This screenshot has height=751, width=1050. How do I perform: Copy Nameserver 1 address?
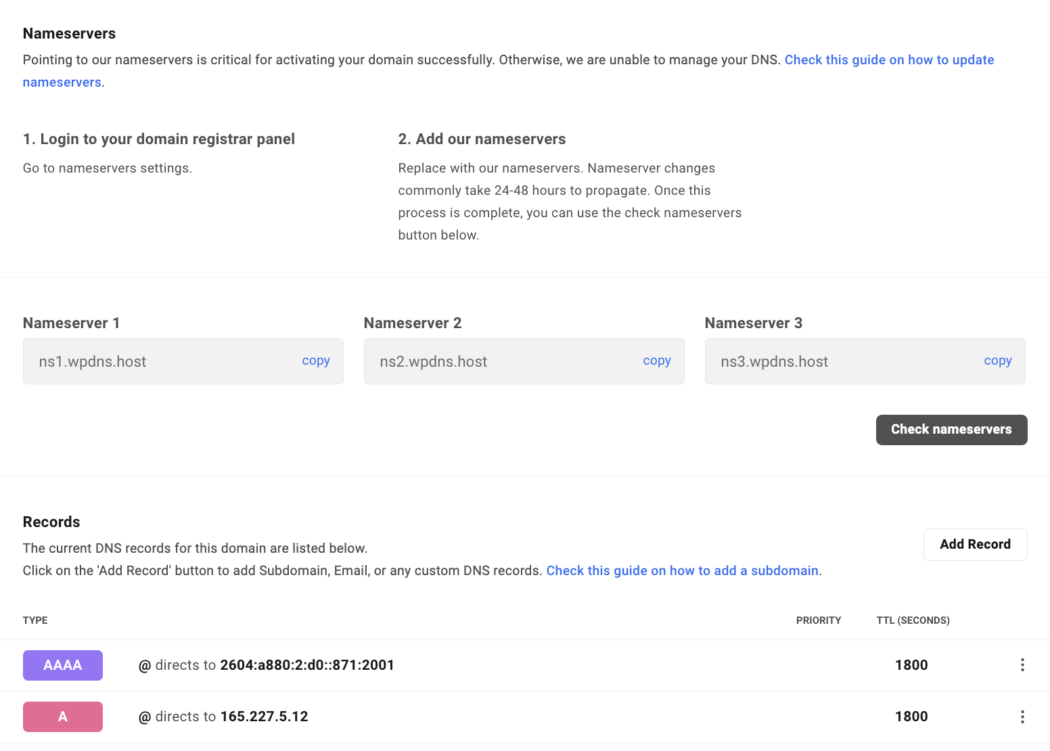click(315, 360)
